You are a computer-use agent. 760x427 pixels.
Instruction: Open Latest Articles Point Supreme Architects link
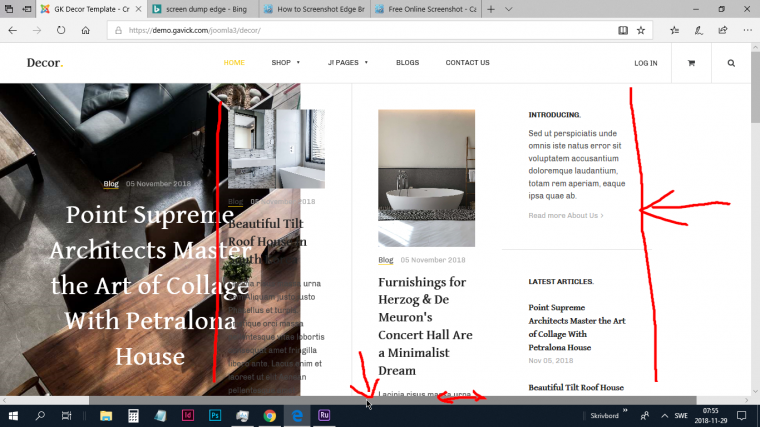pos(577,327)
